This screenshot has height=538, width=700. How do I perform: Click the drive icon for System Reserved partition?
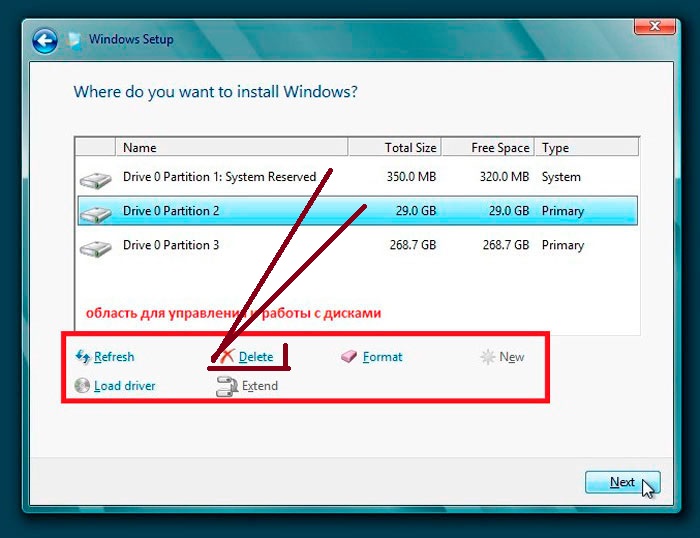[96, 180]
